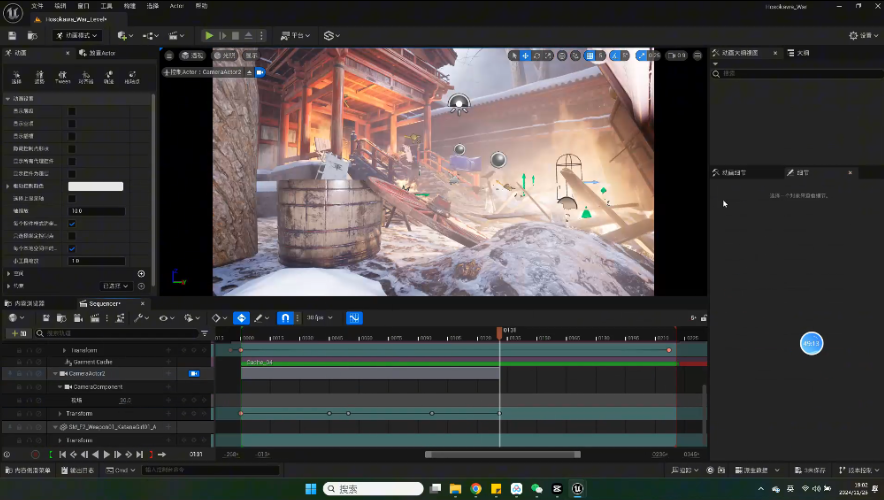
Task: Click the save level icon
Action: (x=12, y=36)
